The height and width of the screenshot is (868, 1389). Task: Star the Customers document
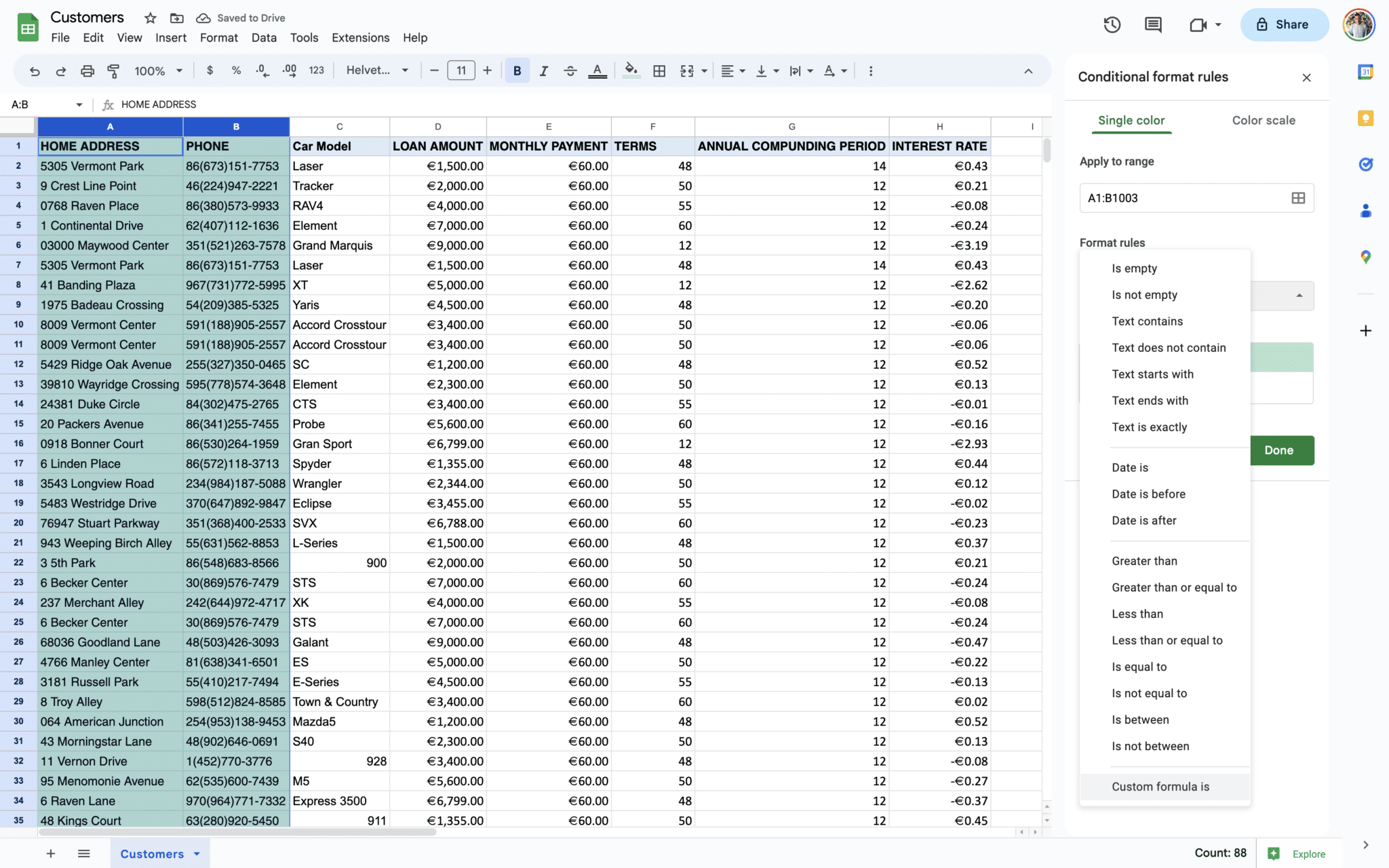(x=151, y=18)
